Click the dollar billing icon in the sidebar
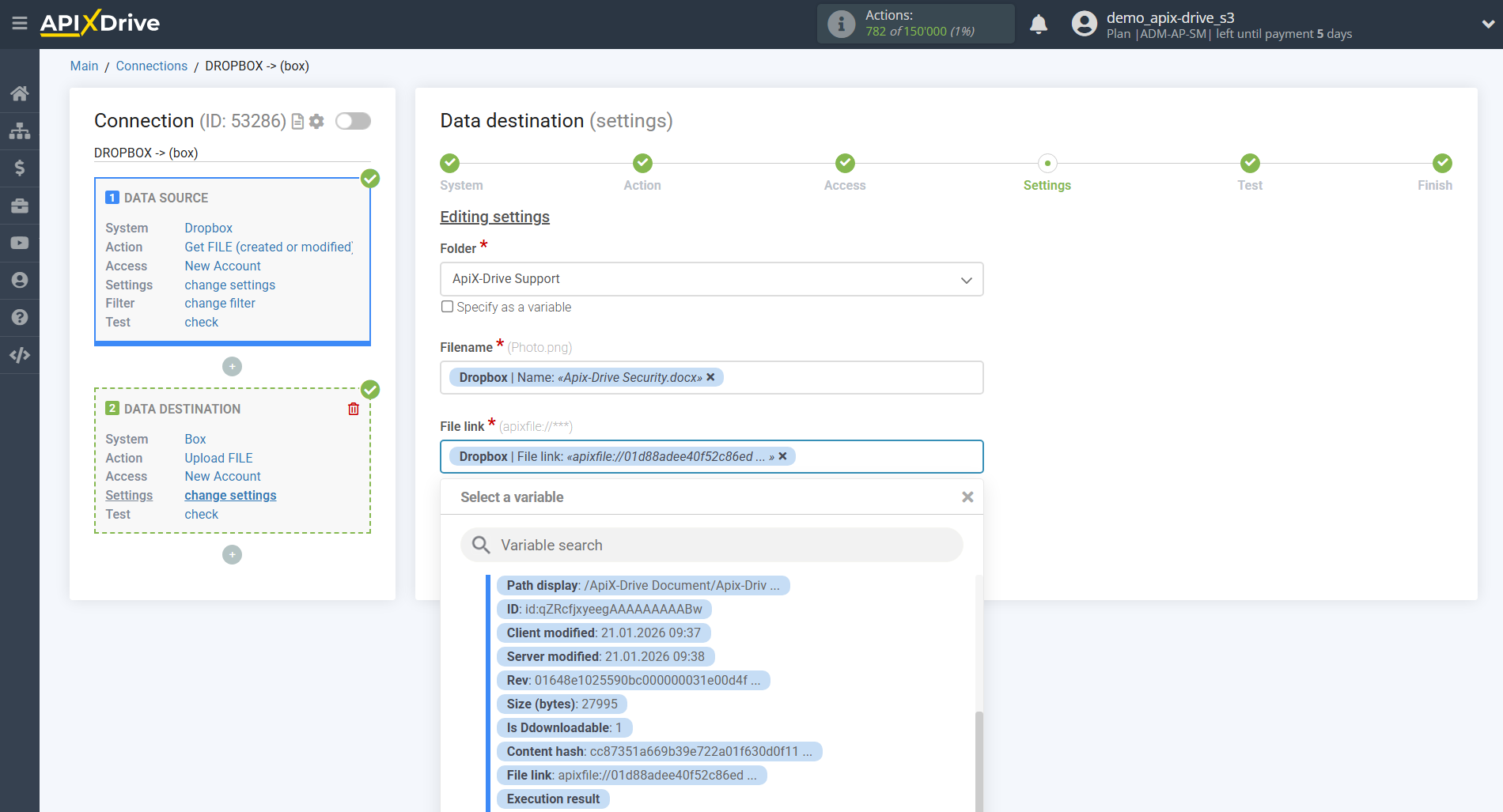This screenshot has height=812, width=1503. click(x=20, y=168)
